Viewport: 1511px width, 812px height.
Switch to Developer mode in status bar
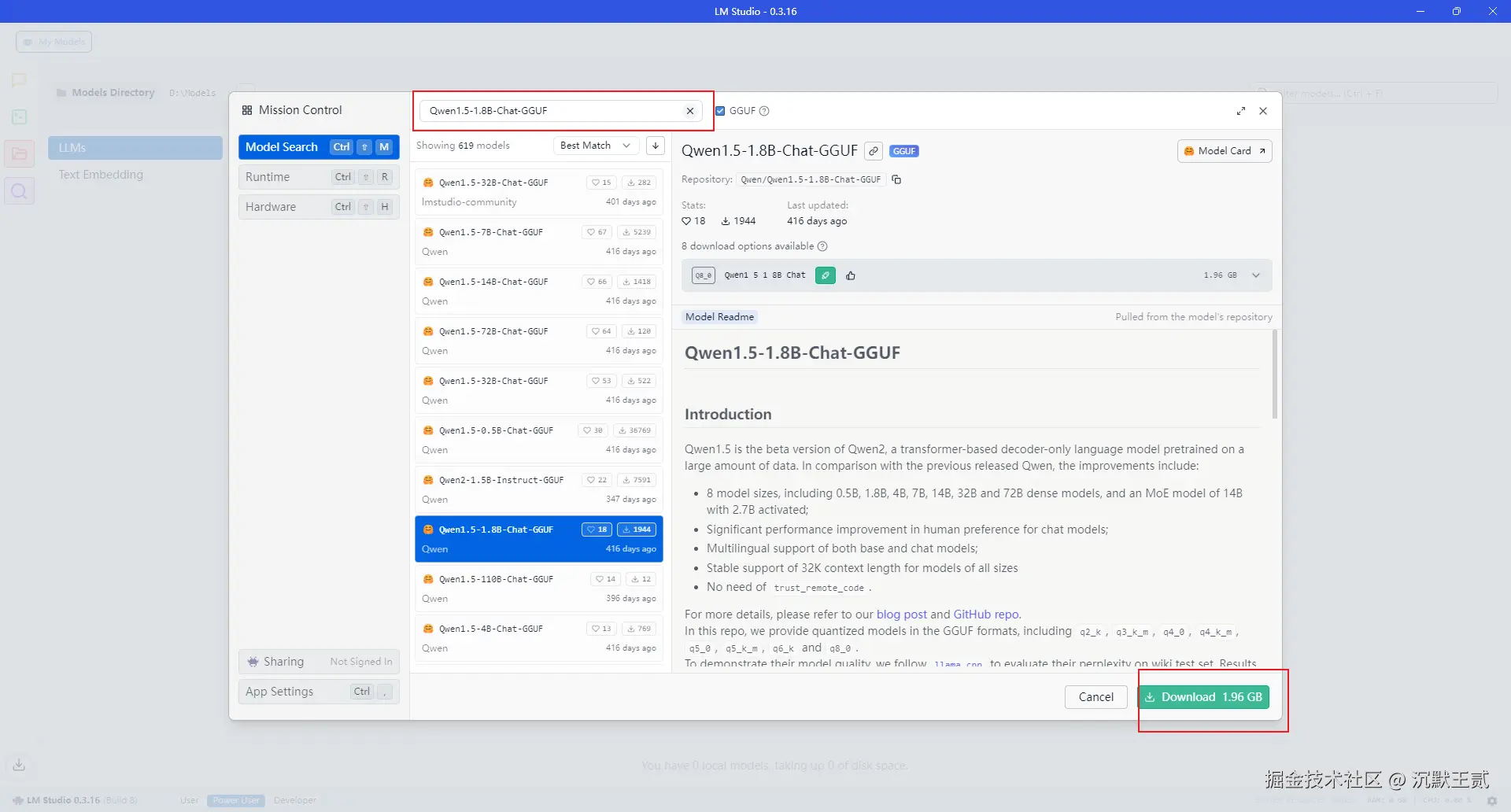click(x=295, y=800)
